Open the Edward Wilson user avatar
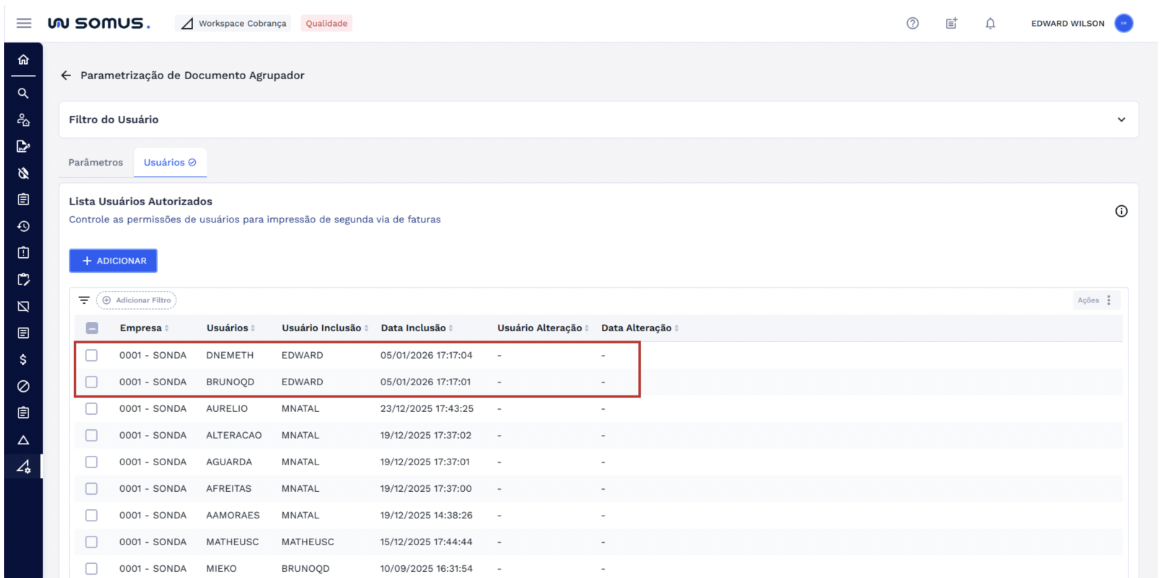The height and width of the screenshot is (578, 1160). (1124, 22)
